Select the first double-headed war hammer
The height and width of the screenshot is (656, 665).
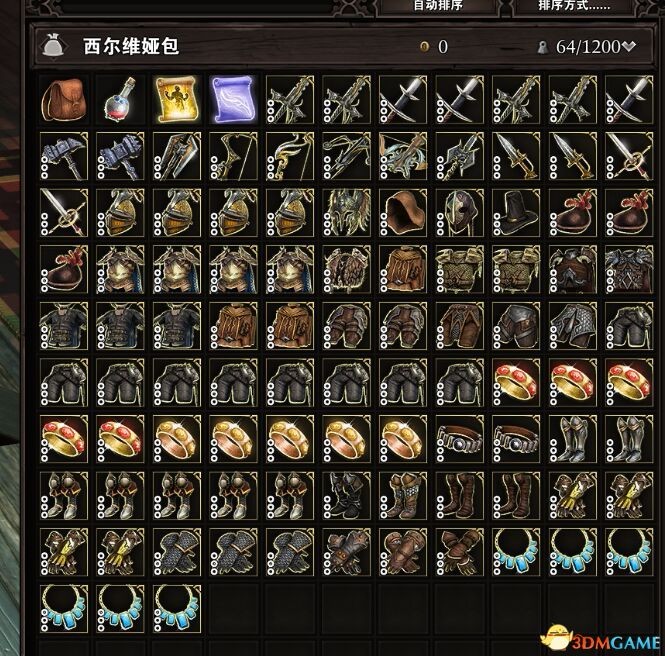[x=64, y=156]
